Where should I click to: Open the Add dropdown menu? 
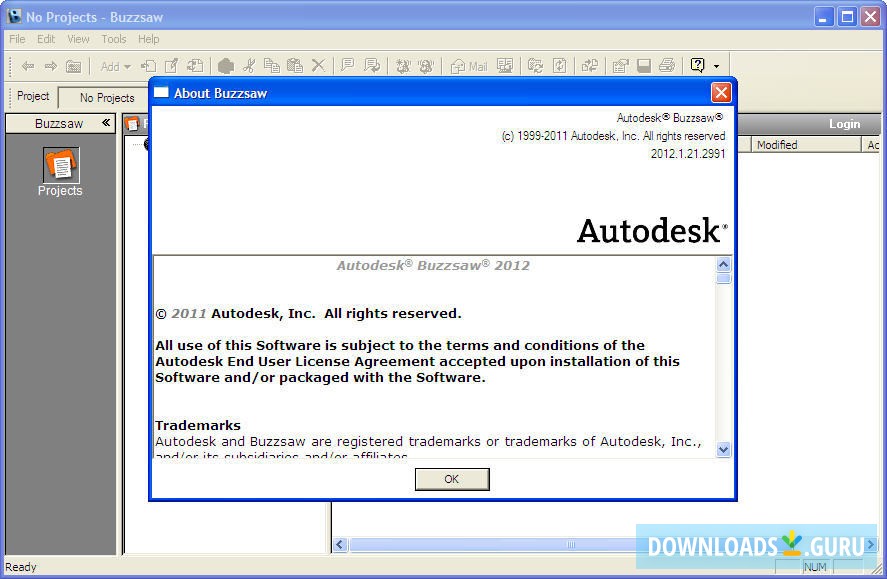point(112,66)
